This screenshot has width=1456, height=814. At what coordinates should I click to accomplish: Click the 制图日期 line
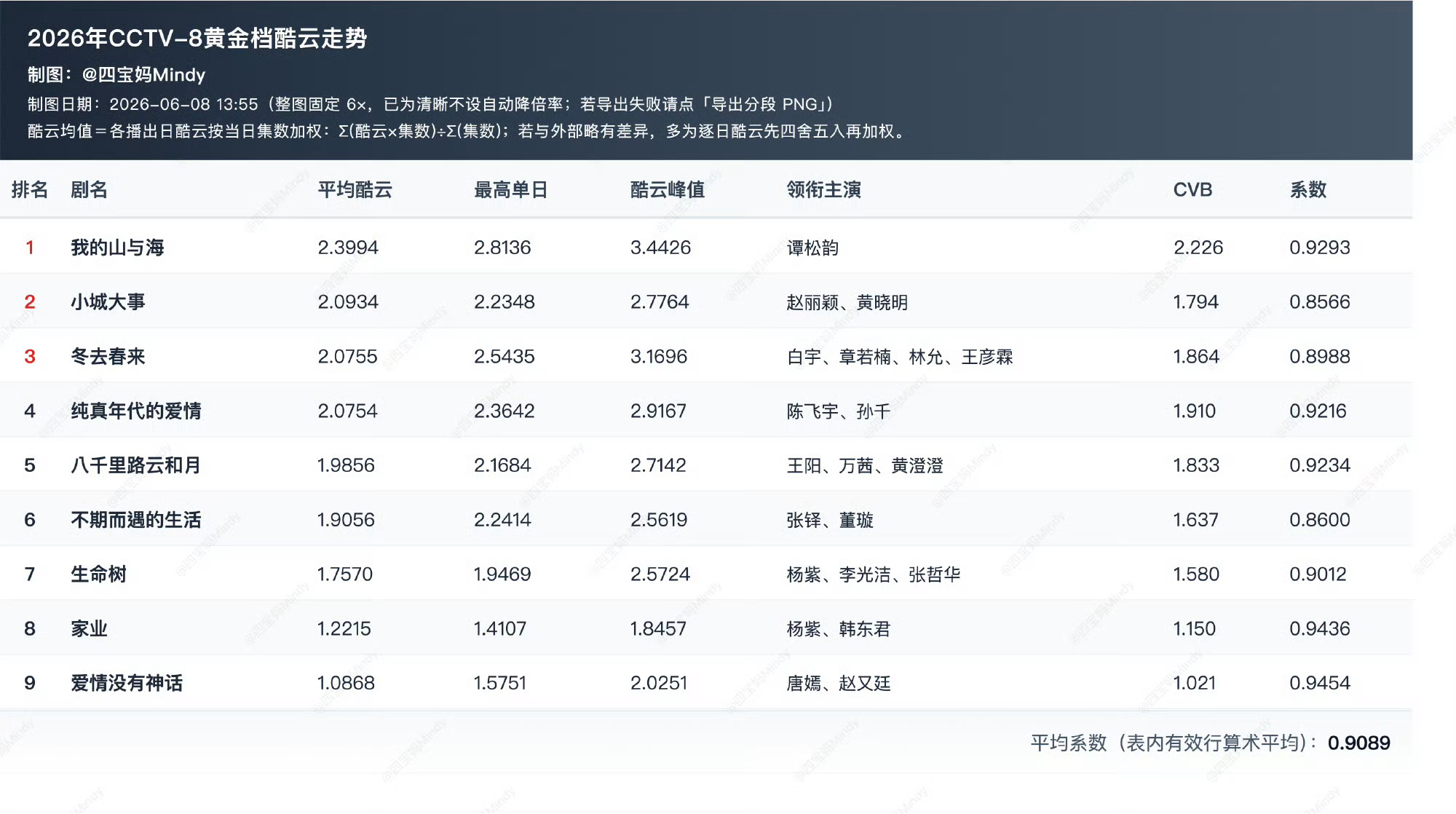click(430, 105)
